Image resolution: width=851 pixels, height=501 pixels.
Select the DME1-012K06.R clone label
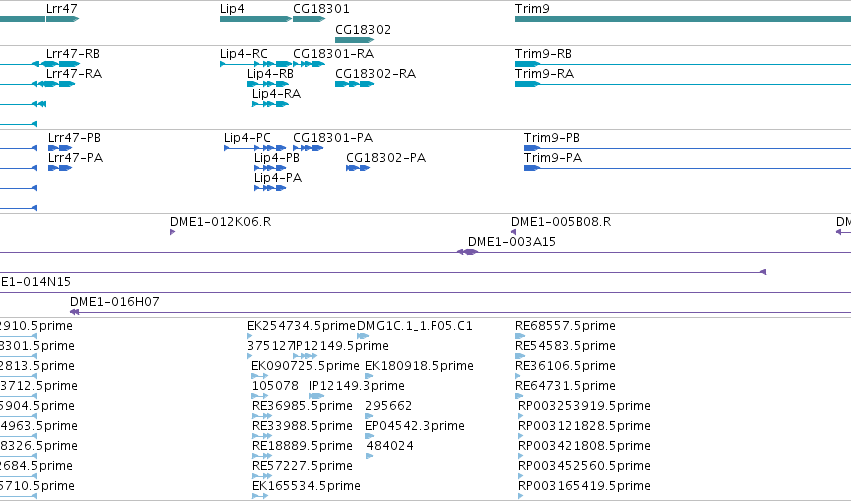[220, 222]
